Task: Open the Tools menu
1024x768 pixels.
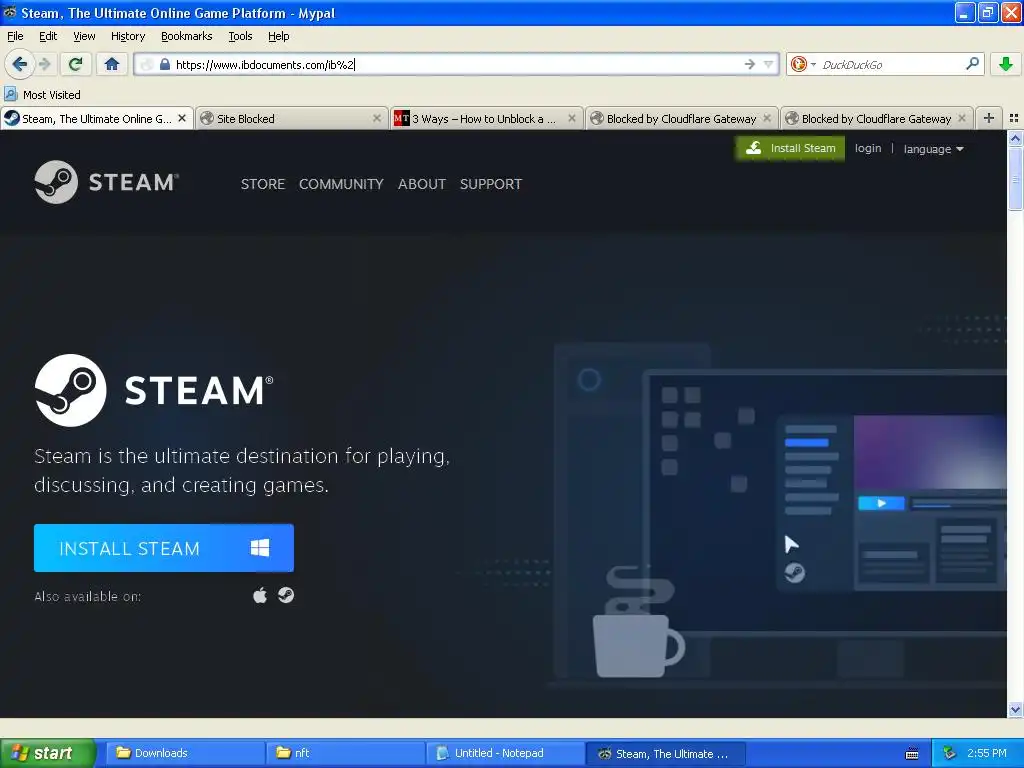Action: (x=240, y=36)
